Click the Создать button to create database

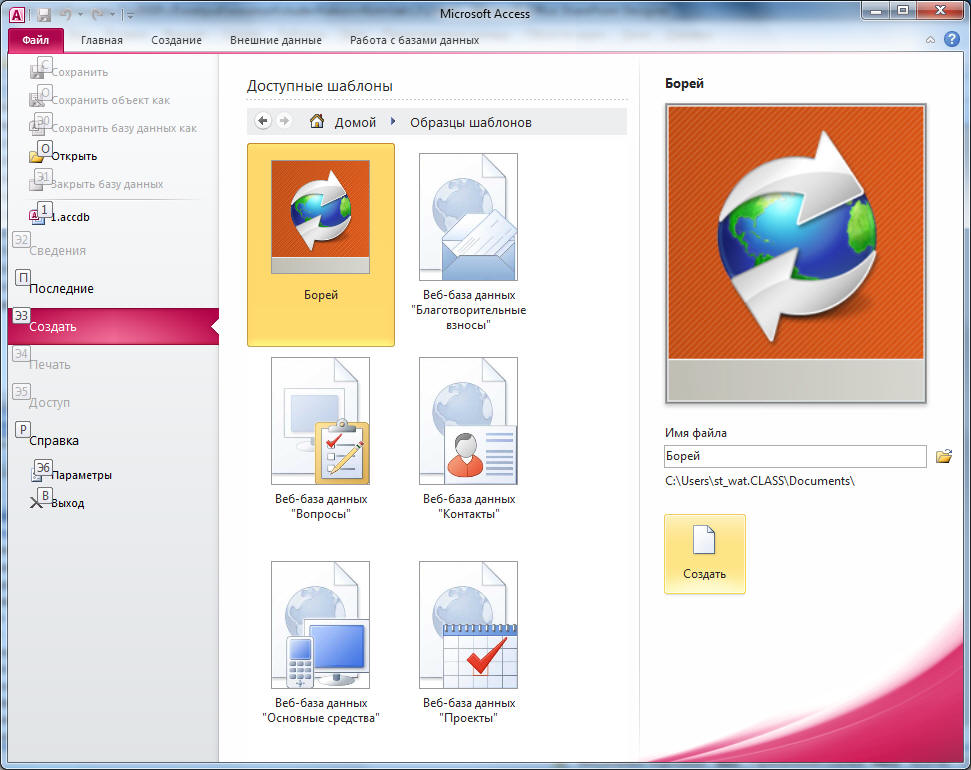[x=705, y=554]
